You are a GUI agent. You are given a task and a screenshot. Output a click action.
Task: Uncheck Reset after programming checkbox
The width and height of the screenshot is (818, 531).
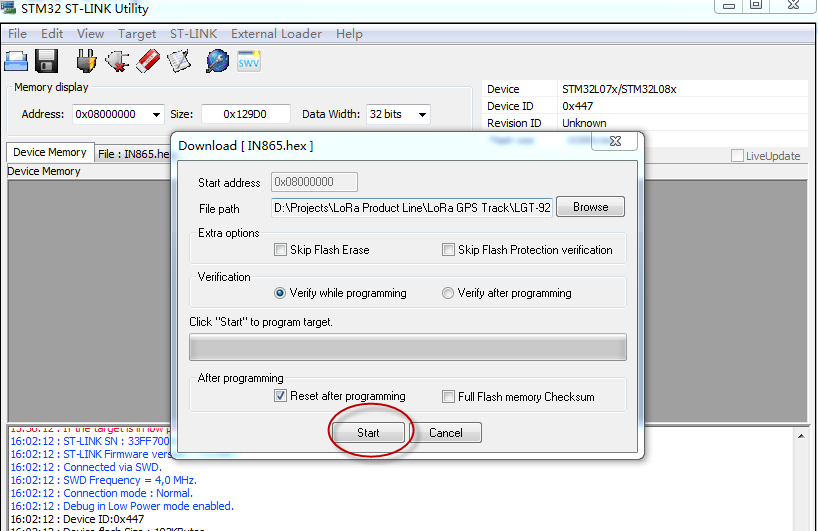(x=280, y=396)
